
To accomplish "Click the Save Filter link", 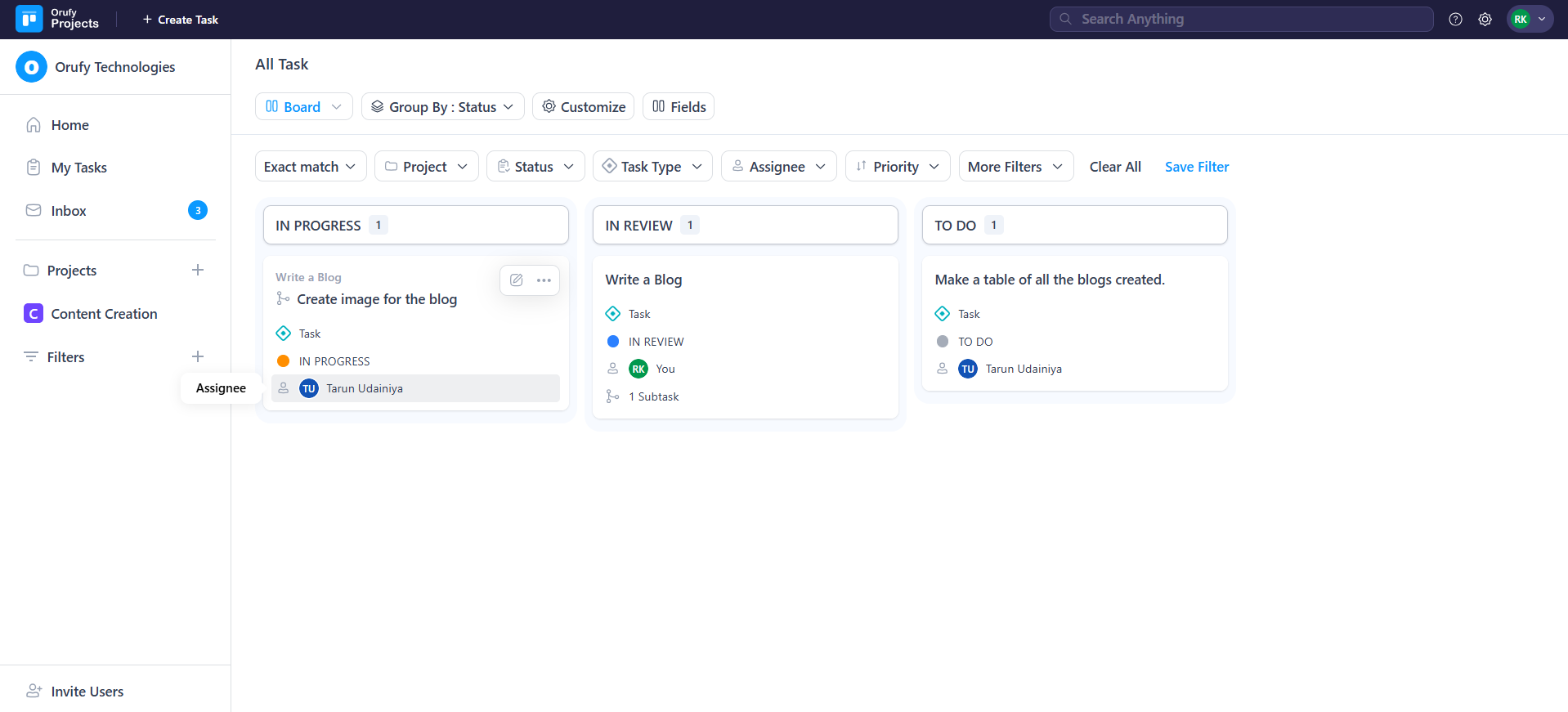I will (x=1196, y=167).
